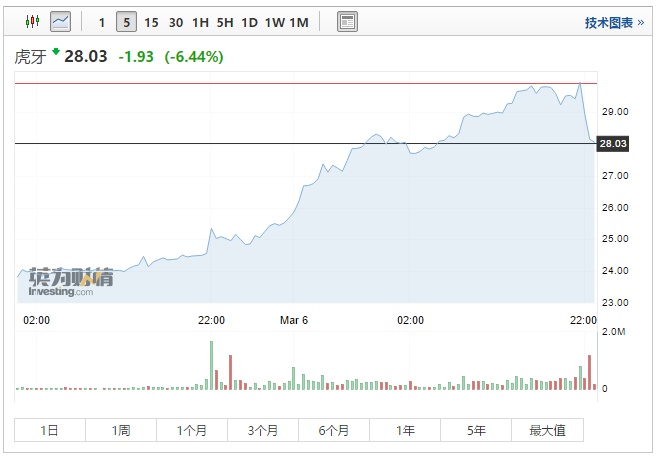
Task: Select the 5-minute interval
Action: [x=126, y=22]
